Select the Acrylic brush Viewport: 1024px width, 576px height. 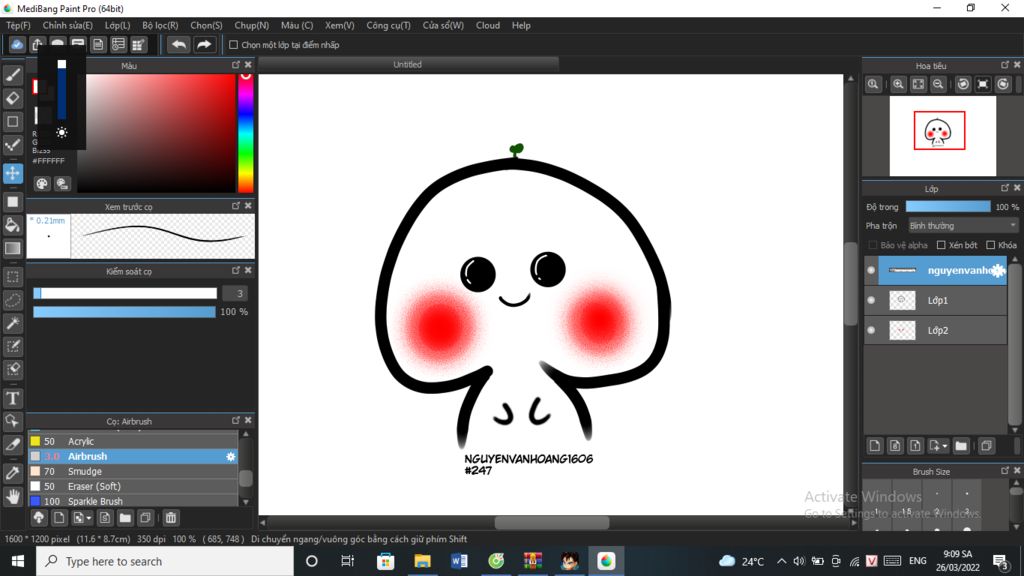(133, 441)
